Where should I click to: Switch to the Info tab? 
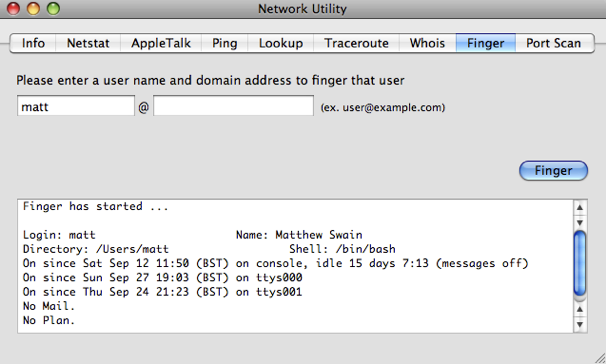pyautogui.click(x=33, y=43)
